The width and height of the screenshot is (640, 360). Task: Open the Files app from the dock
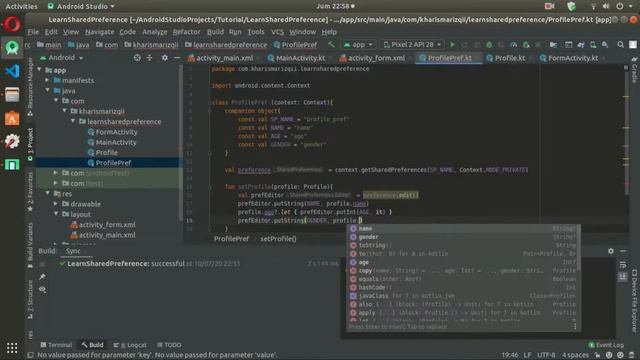coord(12,95)
